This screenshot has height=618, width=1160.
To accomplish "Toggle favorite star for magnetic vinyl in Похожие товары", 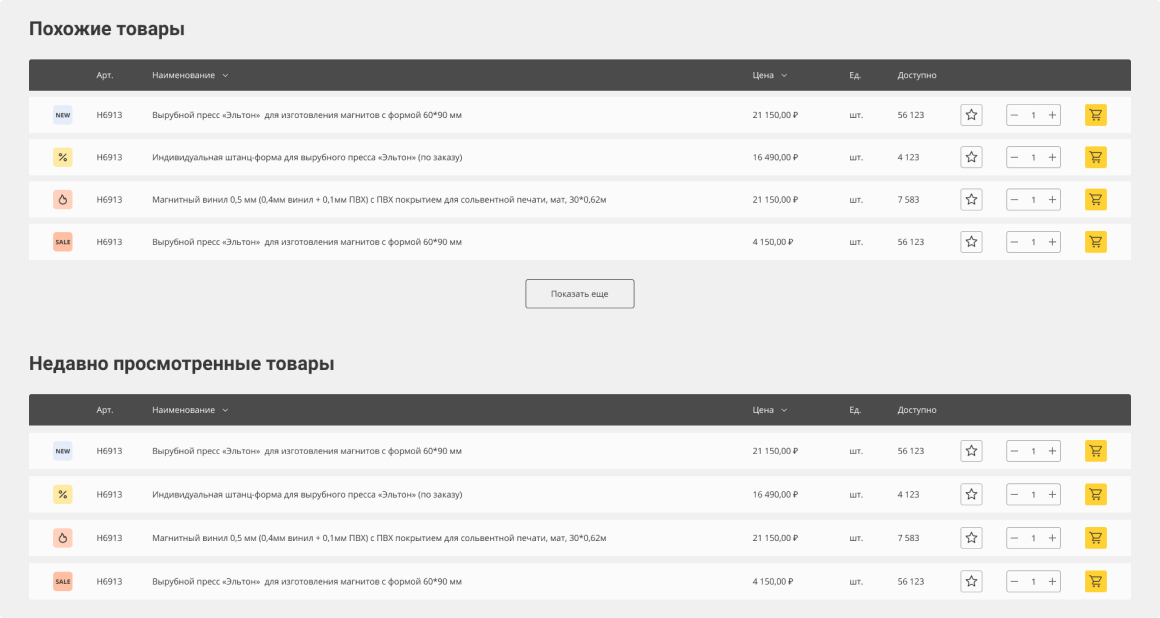I will [x=971, y=199].
